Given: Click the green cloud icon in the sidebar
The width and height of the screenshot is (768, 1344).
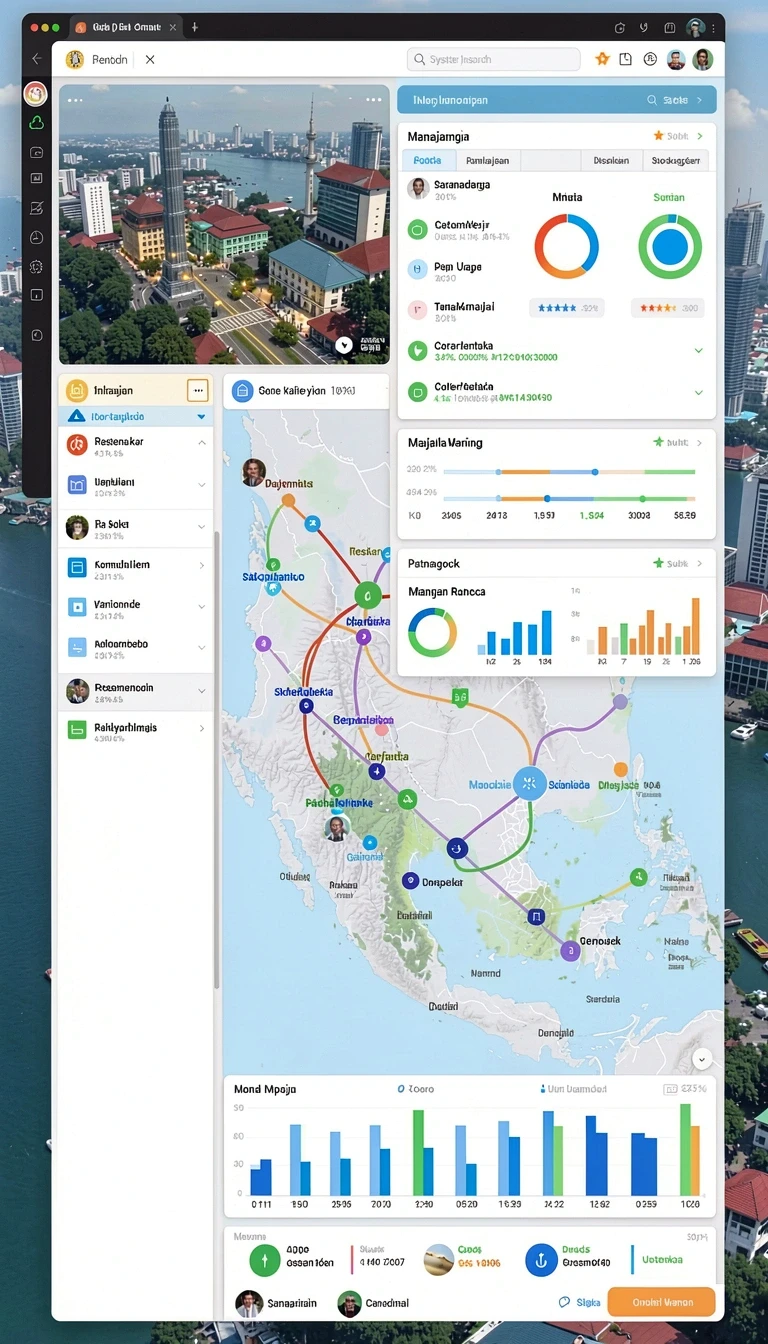Looking at the screenshot, I should (x=37, y=123).
